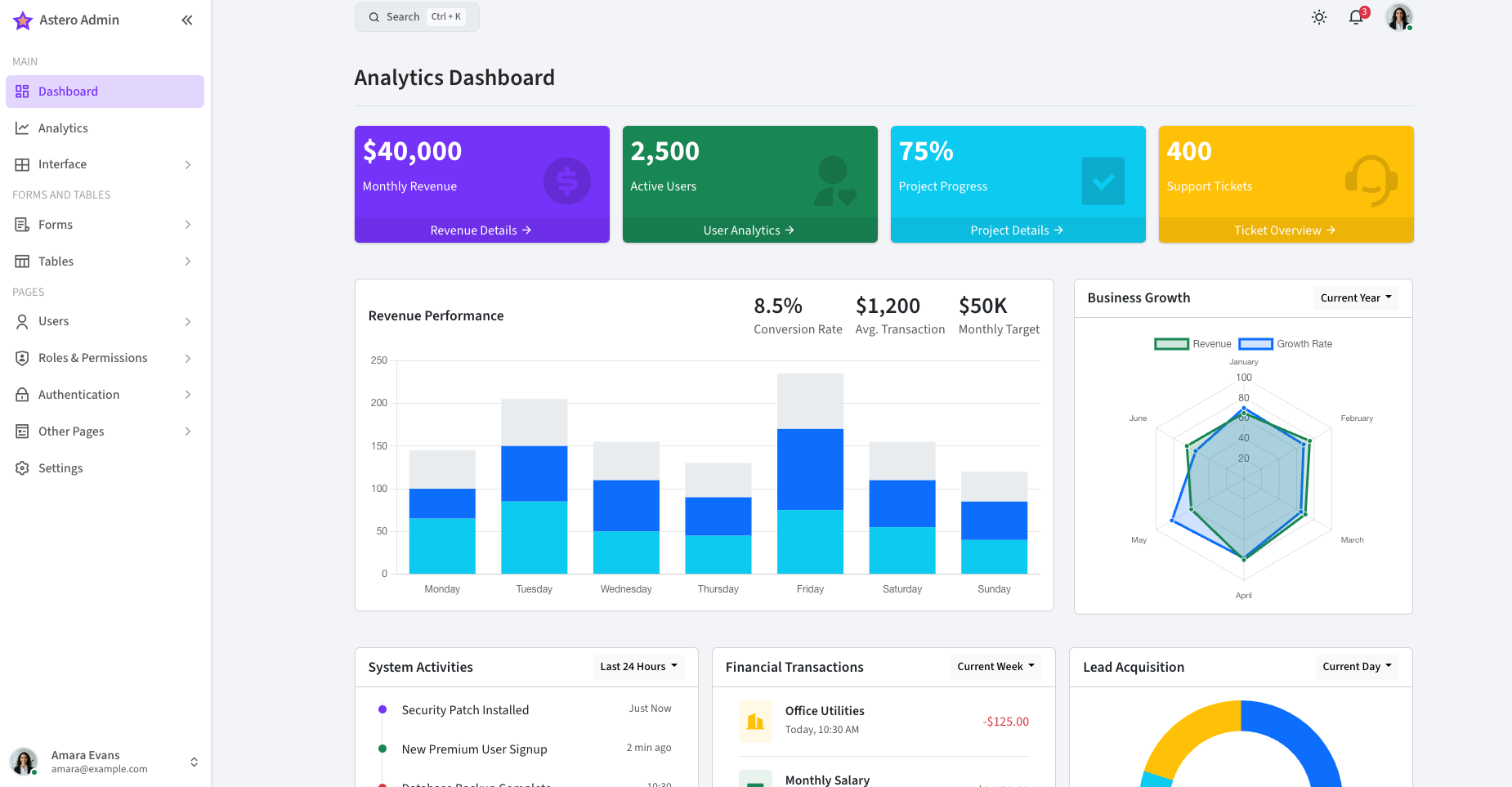Toggle the light/dark theme sun icon

1319,17
